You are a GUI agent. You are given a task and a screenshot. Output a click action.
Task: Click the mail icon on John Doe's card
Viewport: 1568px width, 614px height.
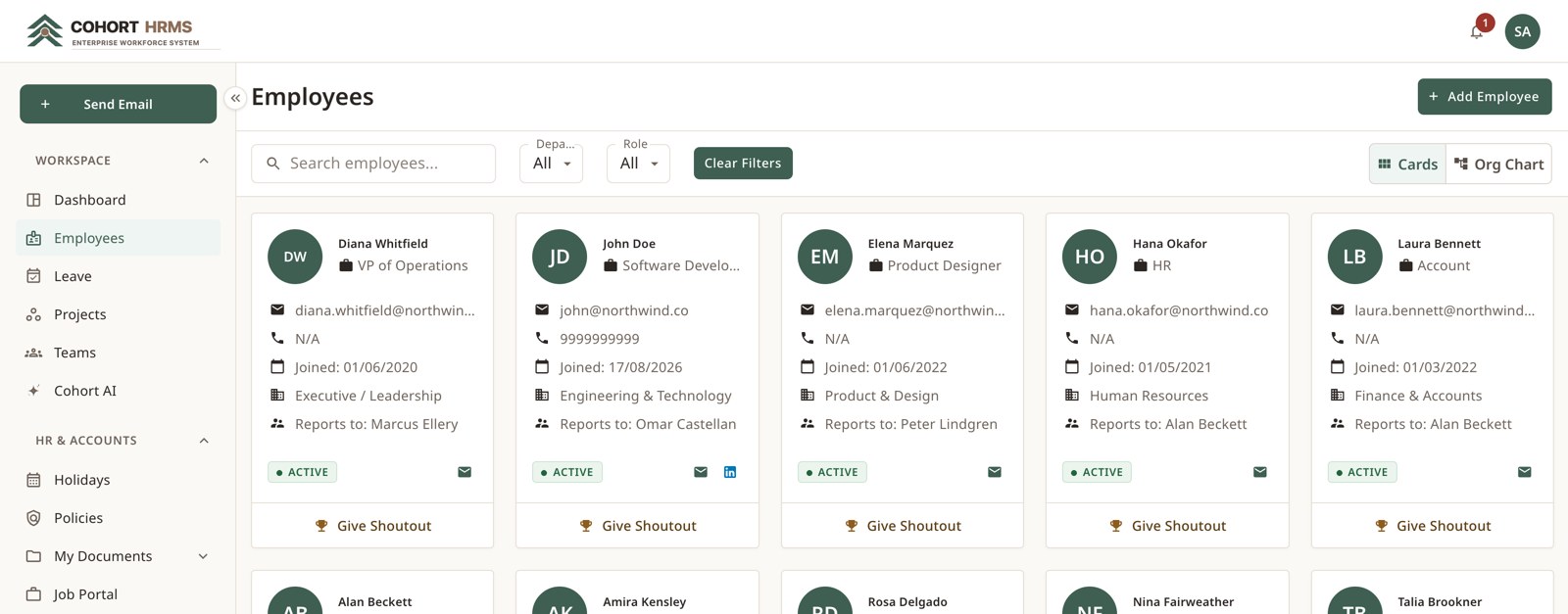coord(701,472)
